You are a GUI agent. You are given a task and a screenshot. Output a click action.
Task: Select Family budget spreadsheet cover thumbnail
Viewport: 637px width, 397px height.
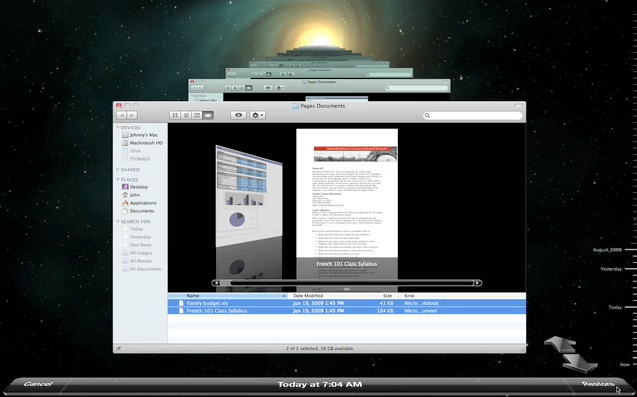(249, 196)
